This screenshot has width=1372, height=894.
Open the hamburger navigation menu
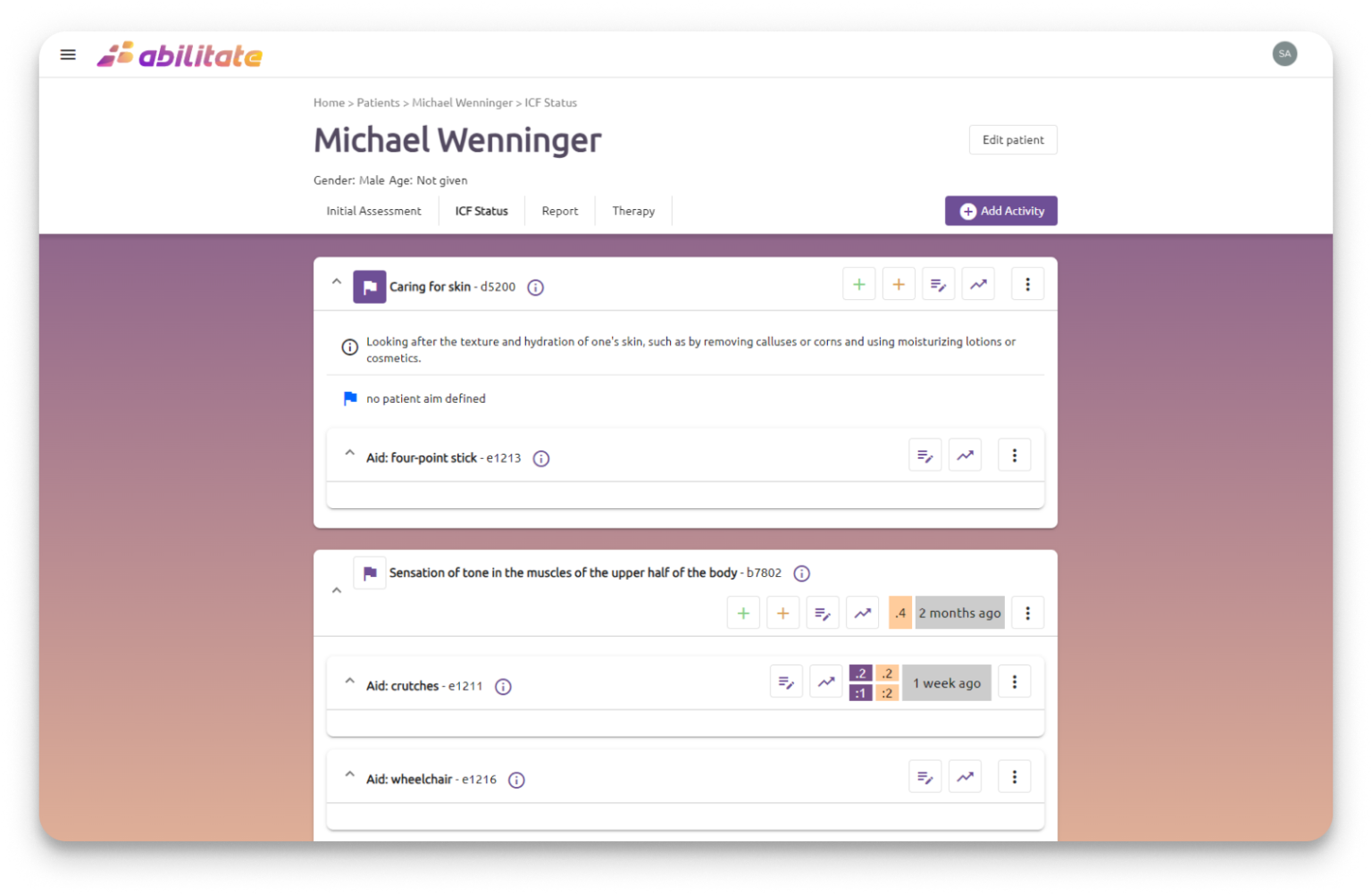(68, 54)
